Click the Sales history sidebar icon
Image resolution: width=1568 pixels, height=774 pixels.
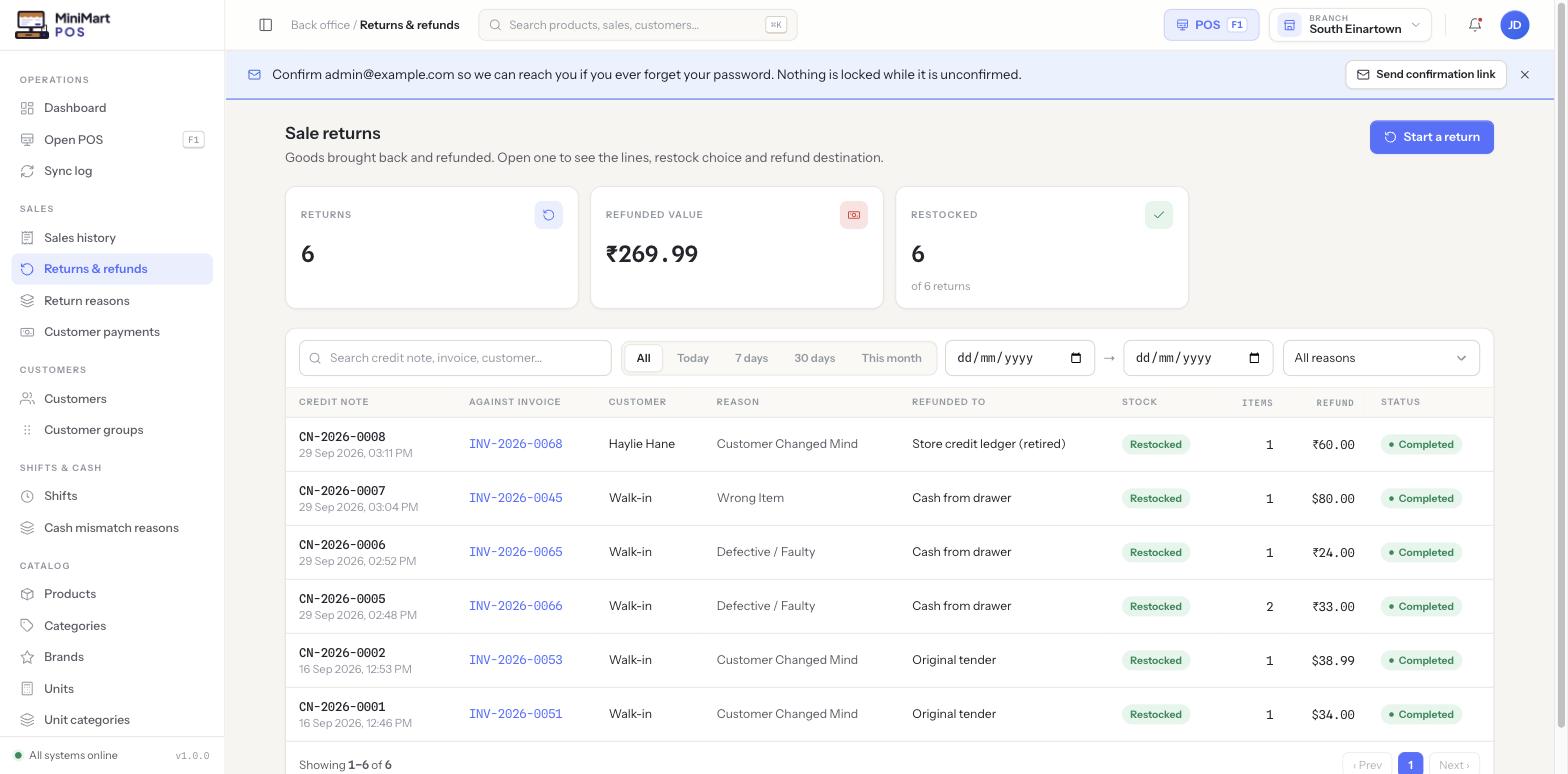[27, 238]
